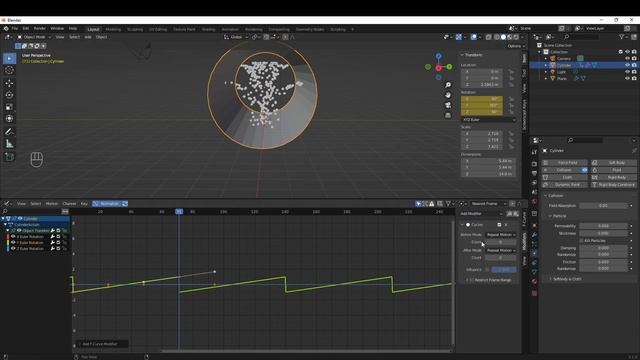Open the XYZ Euler rotation mode dropdown
640x360 pixels.
tap(489, 120)
